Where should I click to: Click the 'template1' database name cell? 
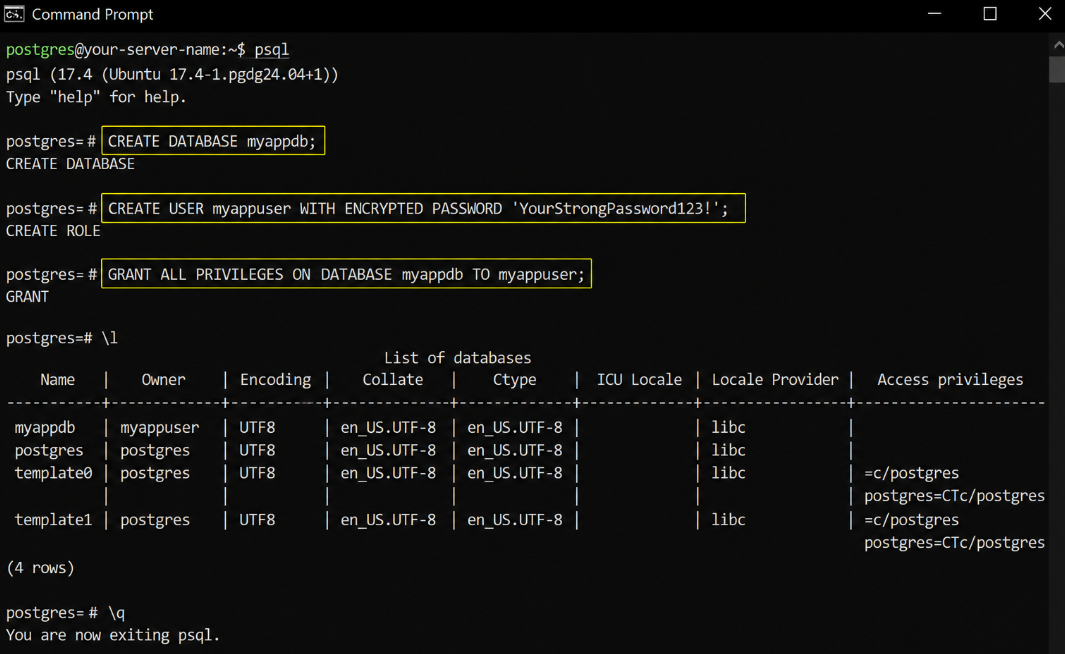53,520
